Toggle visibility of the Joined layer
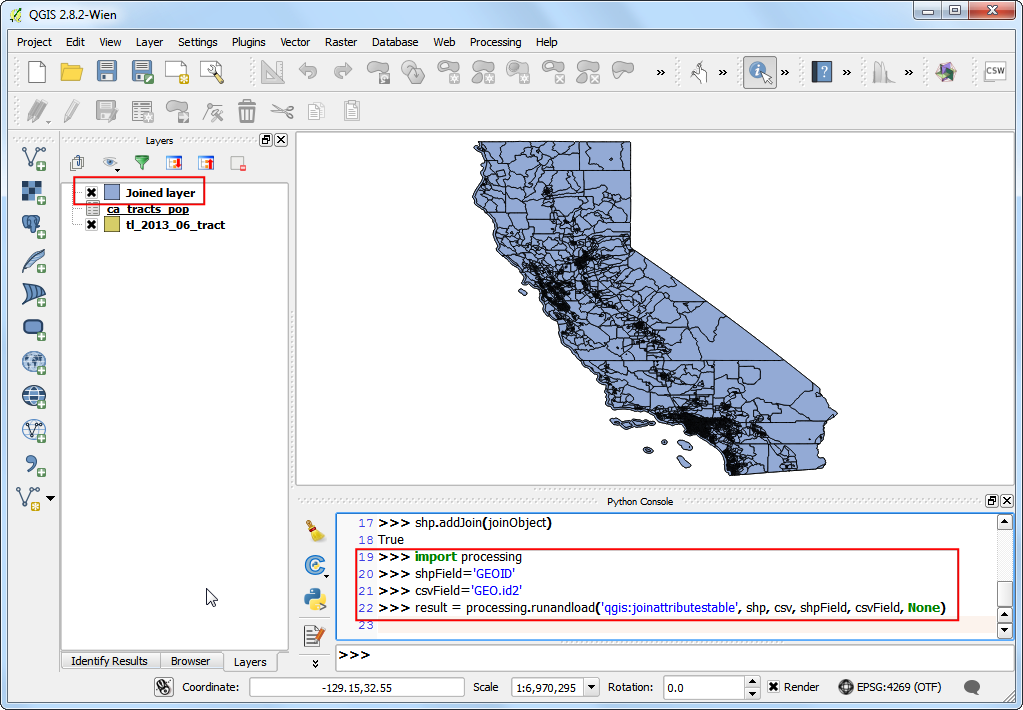The height and width of the screenshot is (710, 1023). tap(91, 193)
